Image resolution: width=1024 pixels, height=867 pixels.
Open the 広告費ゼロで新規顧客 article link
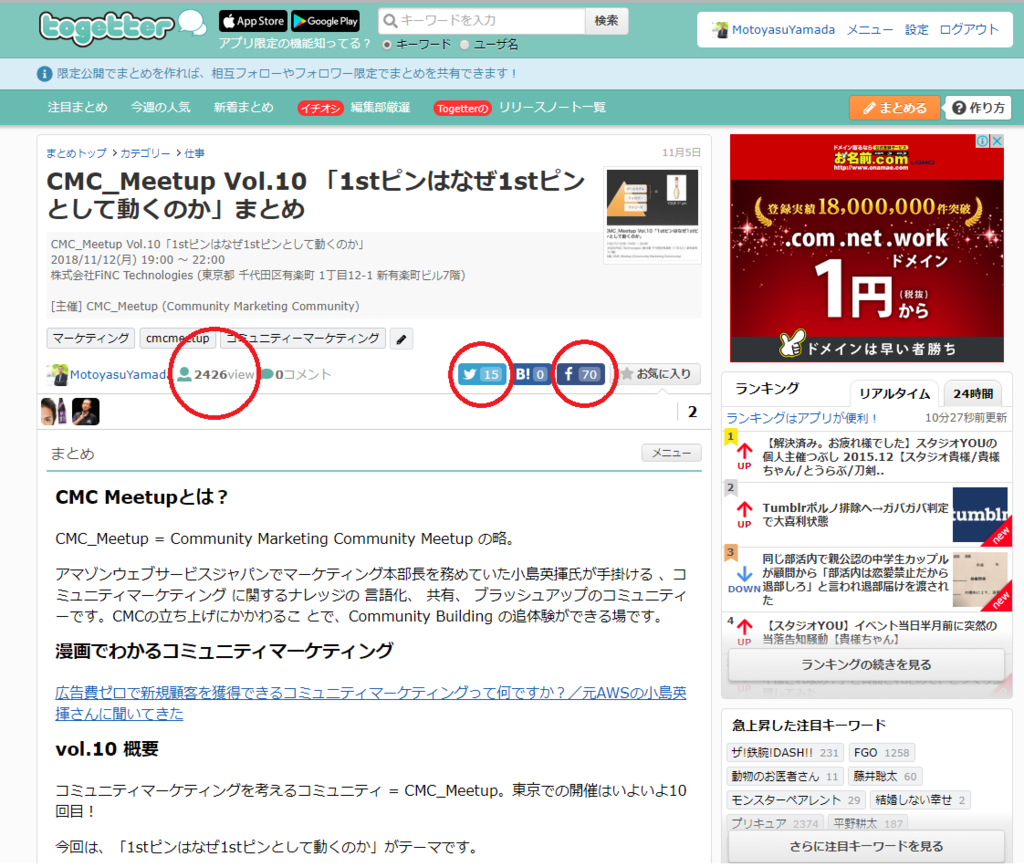coord(370,702)
